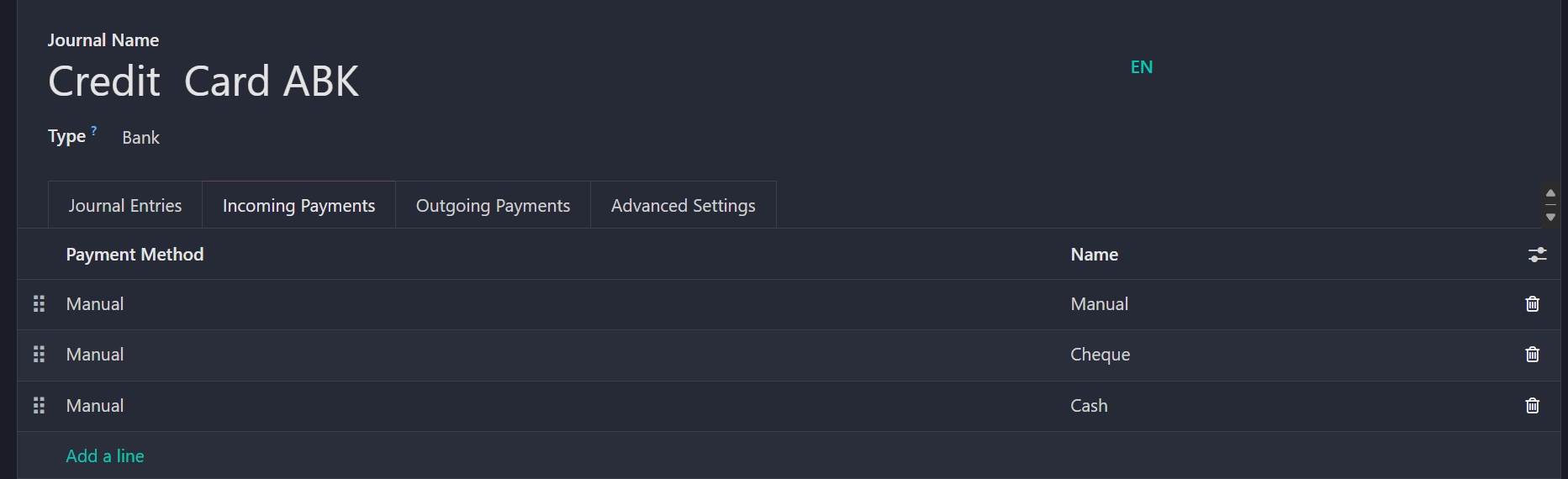Click drag handle of the Manual named row
This screenshot has width=1568, height=479.
click(x=39, y=304)
